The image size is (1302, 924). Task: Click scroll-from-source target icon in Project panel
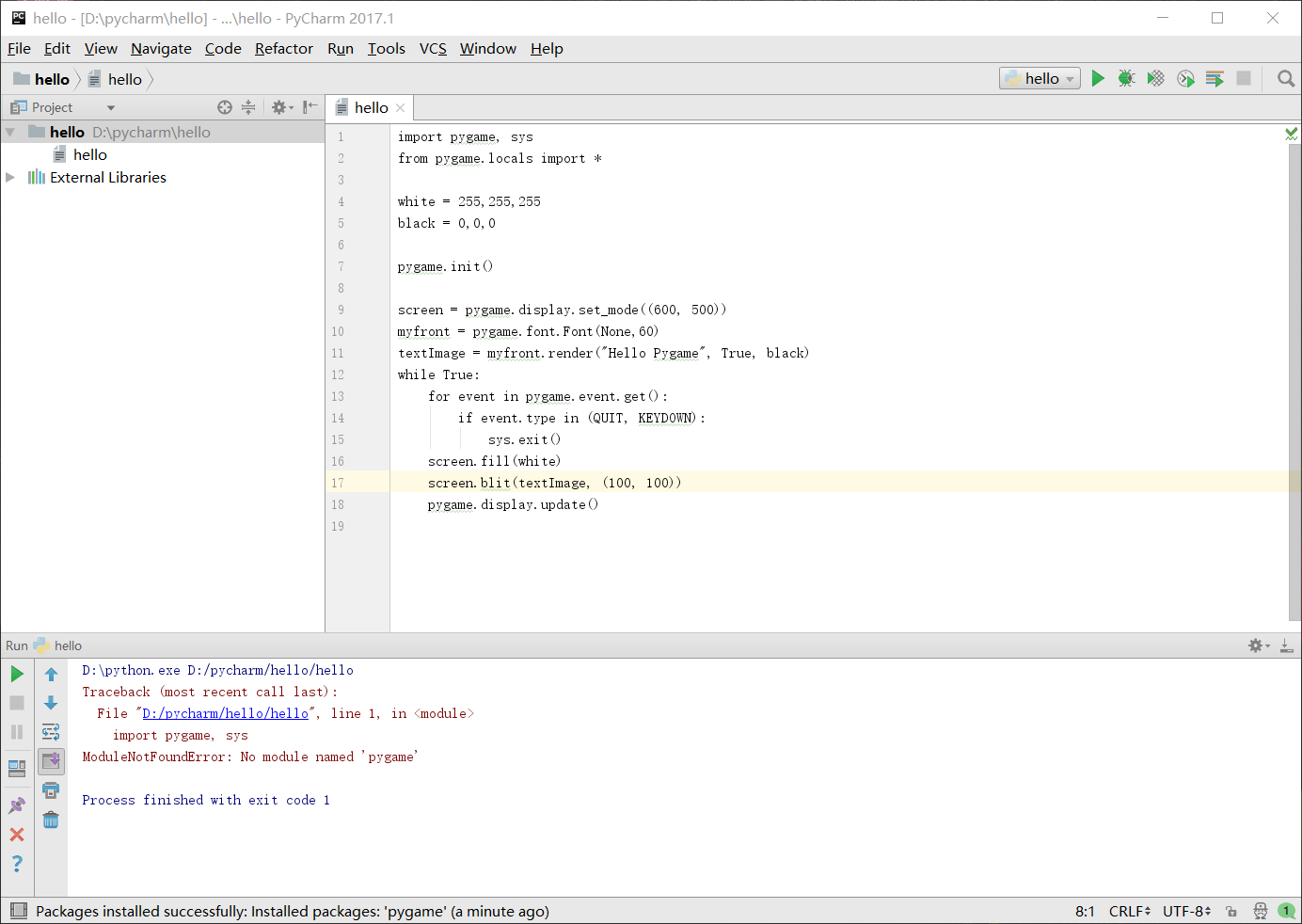pos(224,107)
